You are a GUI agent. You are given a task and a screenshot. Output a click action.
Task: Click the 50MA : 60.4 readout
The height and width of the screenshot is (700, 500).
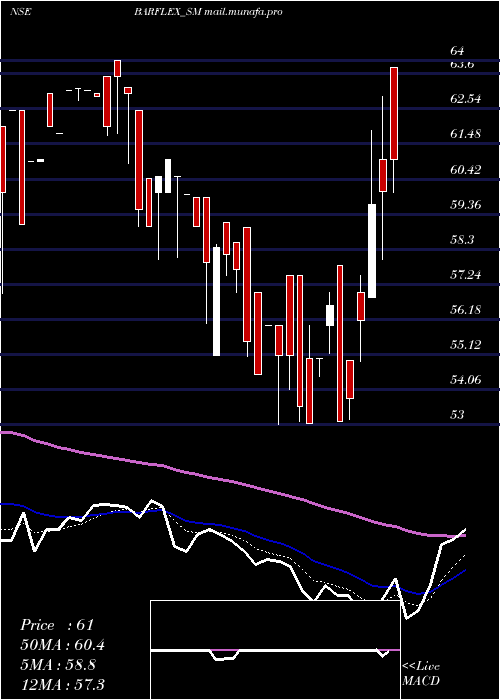(62, 645)
